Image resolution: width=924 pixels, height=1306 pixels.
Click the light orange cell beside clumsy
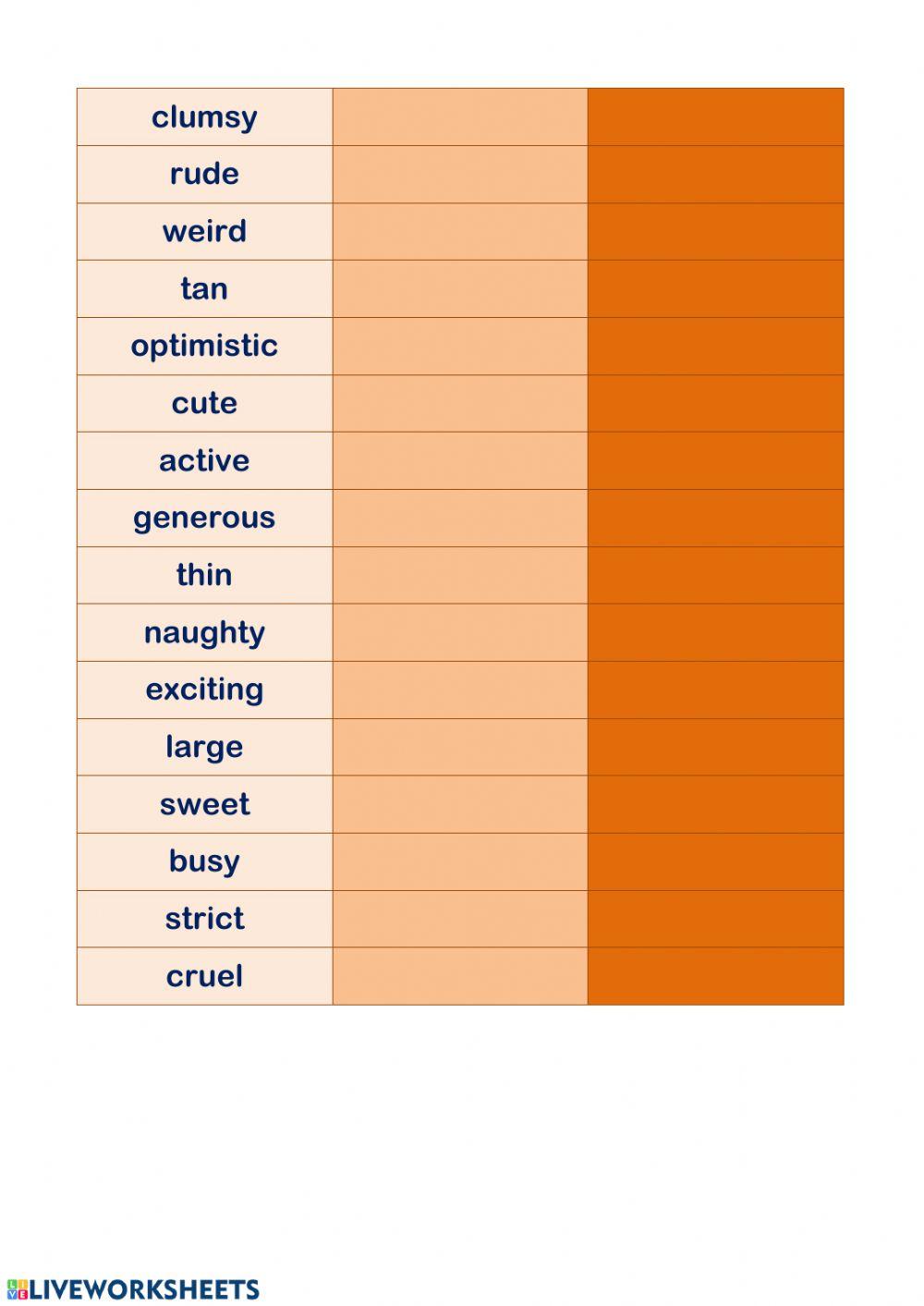point(460,117)
